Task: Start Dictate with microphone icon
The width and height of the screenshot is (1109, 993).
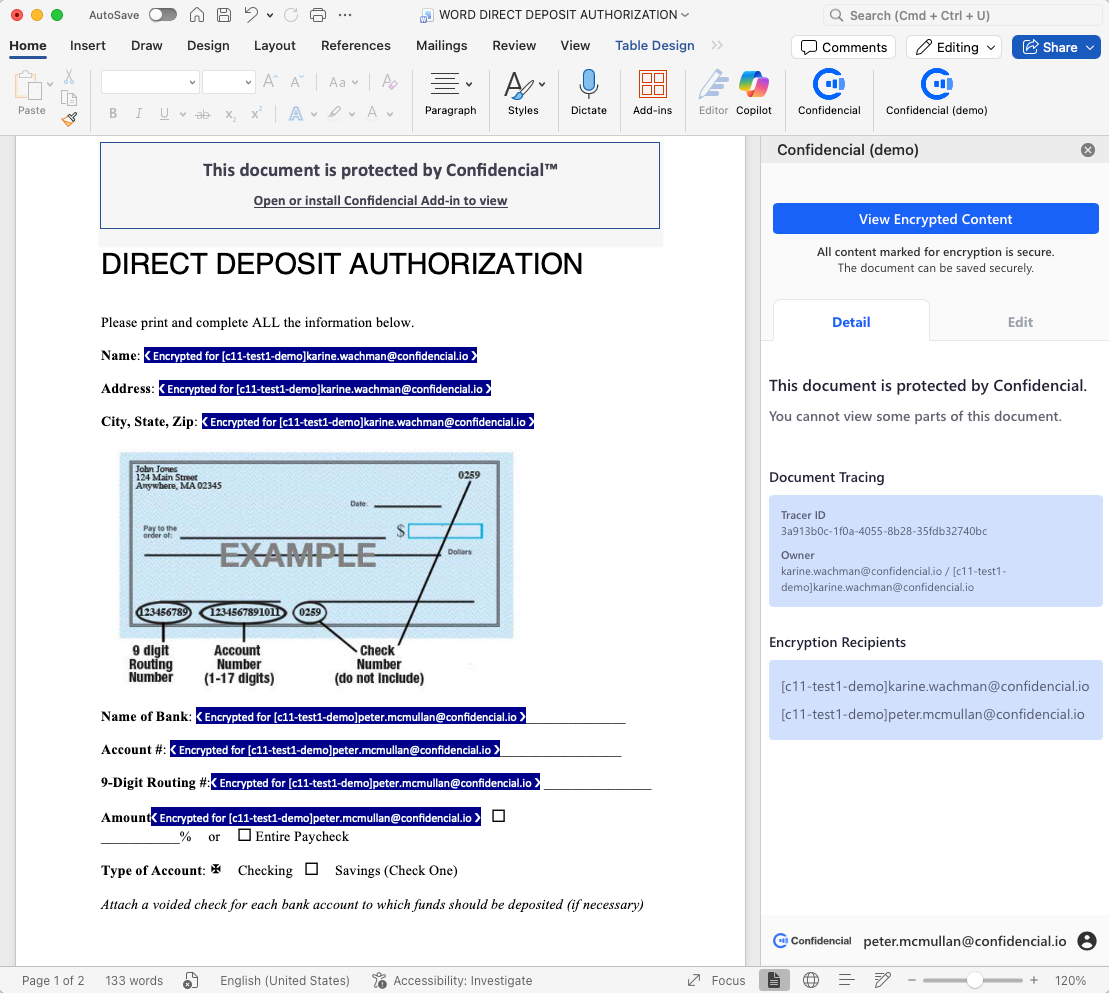Action: pos(588,92)
